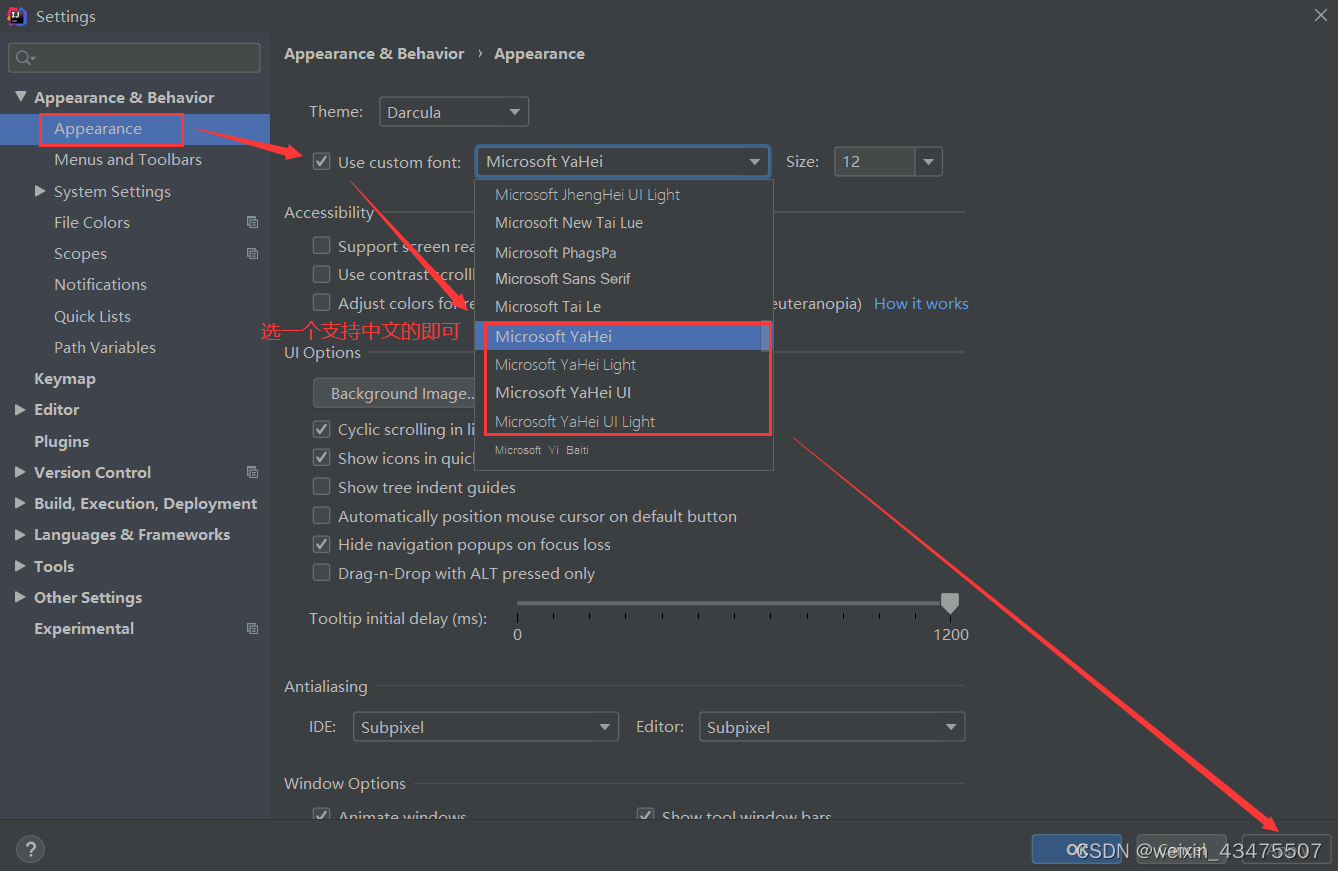Image resolution: width=1338 pixels, height=871 pixels.
Task: Collapse Appearance & Behavior tree node
Action: click(21, 97)
